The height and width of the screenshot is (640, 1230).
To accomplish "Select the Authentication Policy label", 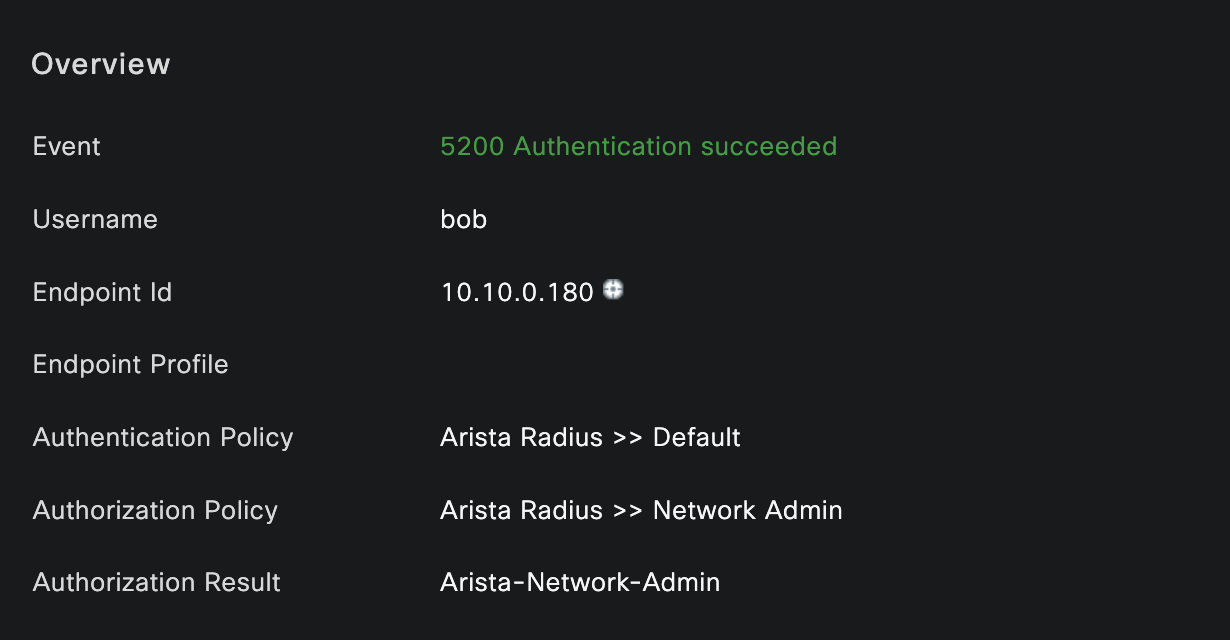I will [163, 438].
